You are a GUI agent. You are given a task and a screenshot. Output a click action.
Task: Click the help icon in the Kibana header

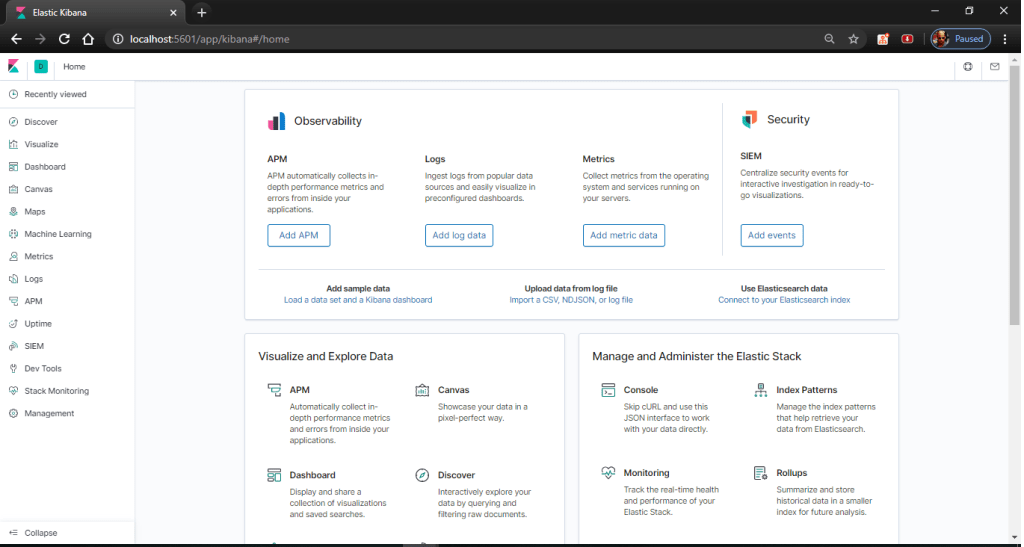[x=967, y=67]
